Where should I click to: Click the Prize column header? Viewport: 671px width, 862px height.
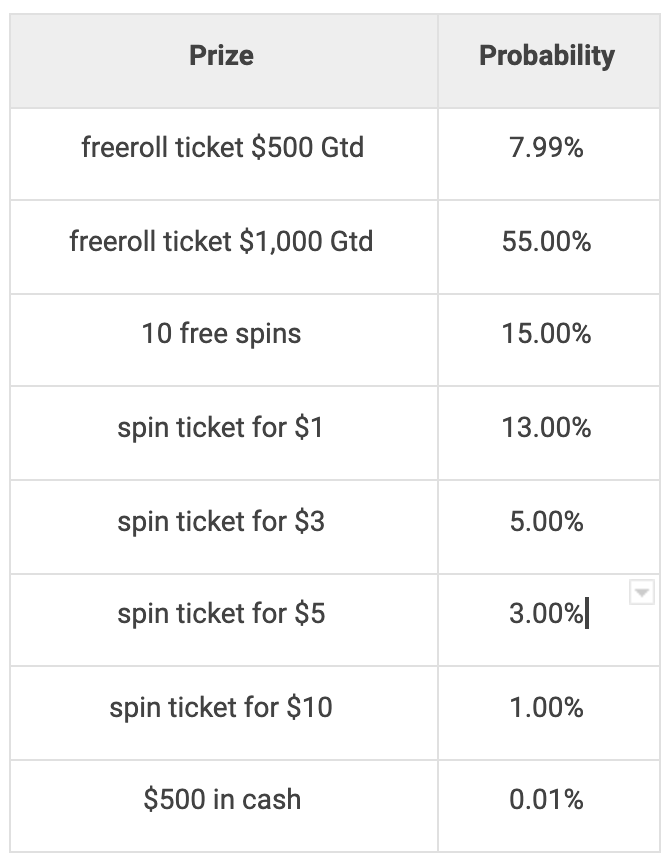coord(221,55)
